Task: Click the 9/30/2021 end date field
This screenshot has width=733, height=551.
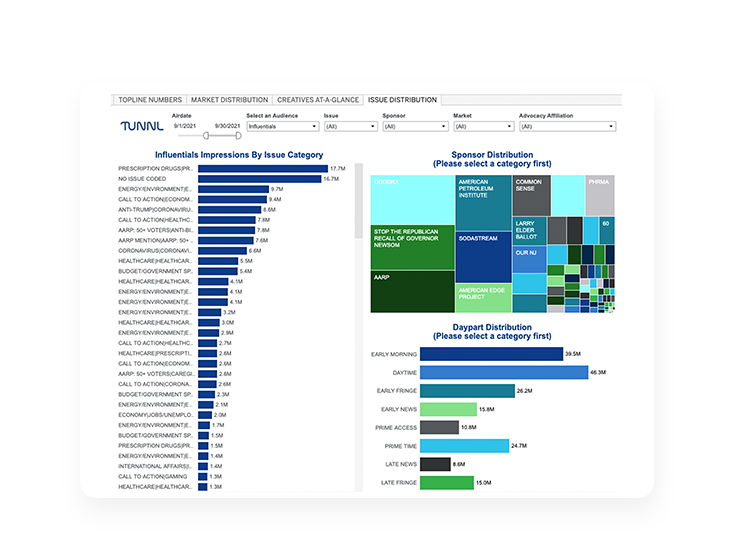Action: point(227,126)
